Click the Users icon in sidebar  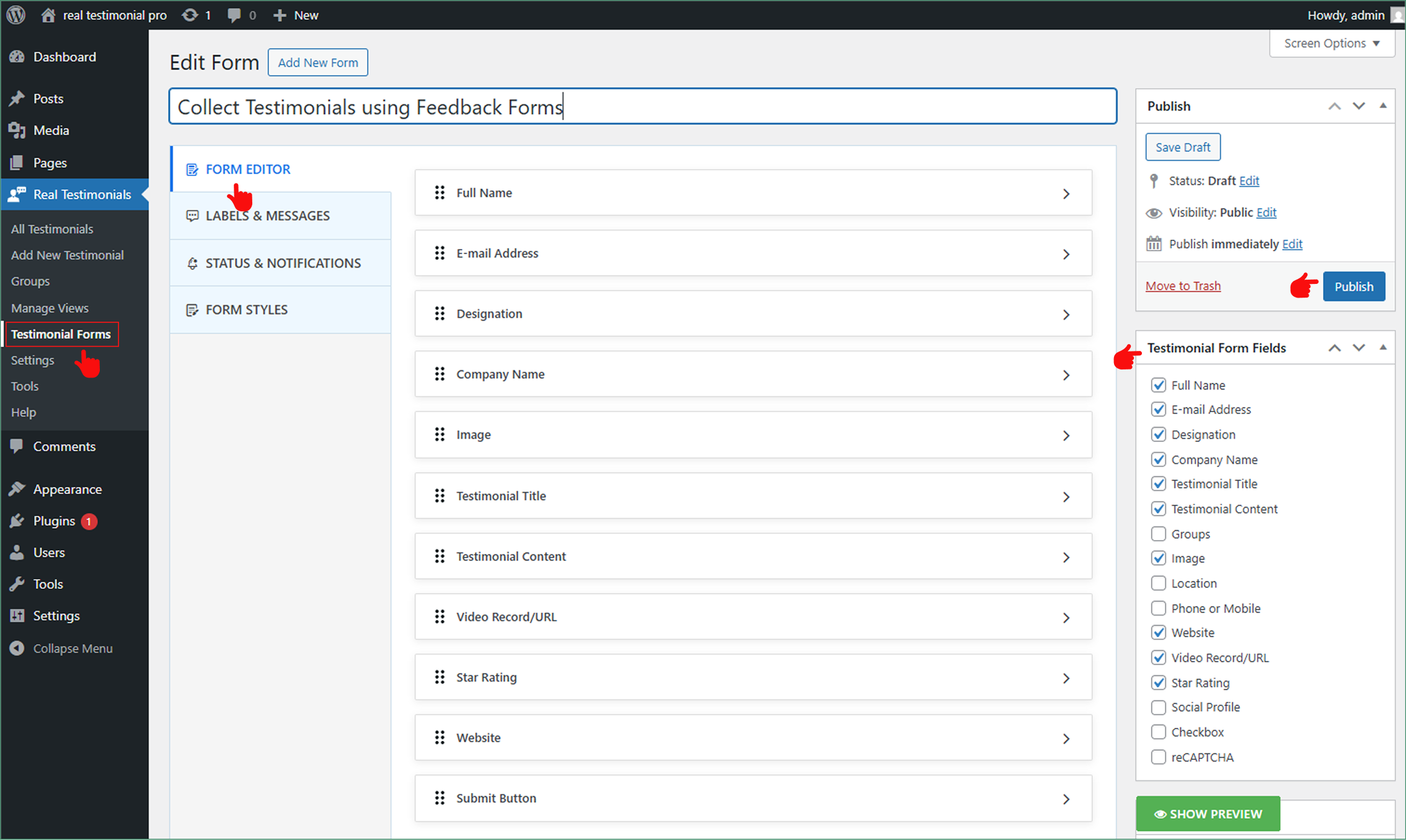(x=17, y=552)
